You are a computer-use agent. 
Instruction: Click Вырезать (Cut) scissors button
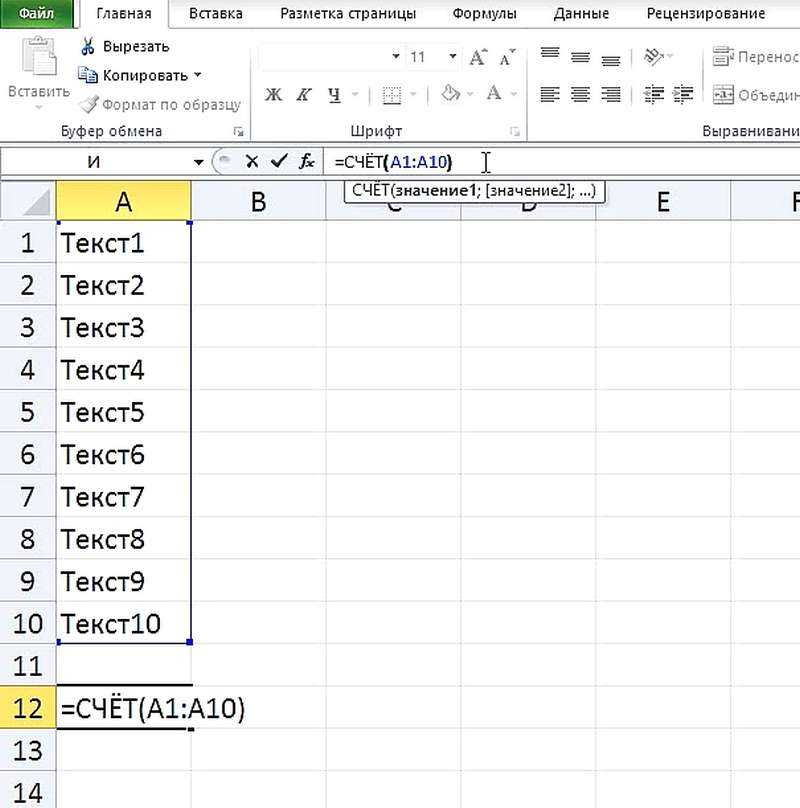124,46
